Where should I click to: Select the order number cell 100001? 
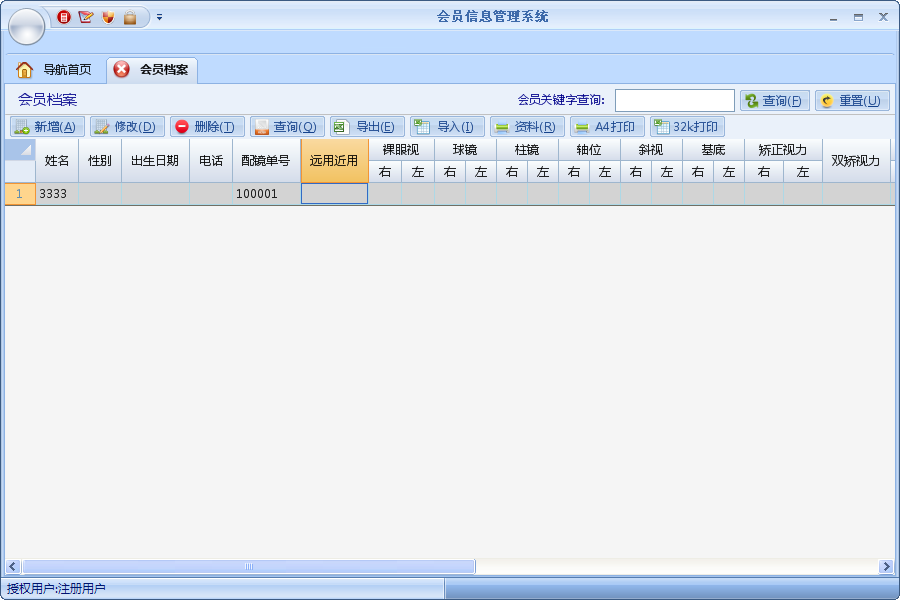tap(266, 194)
